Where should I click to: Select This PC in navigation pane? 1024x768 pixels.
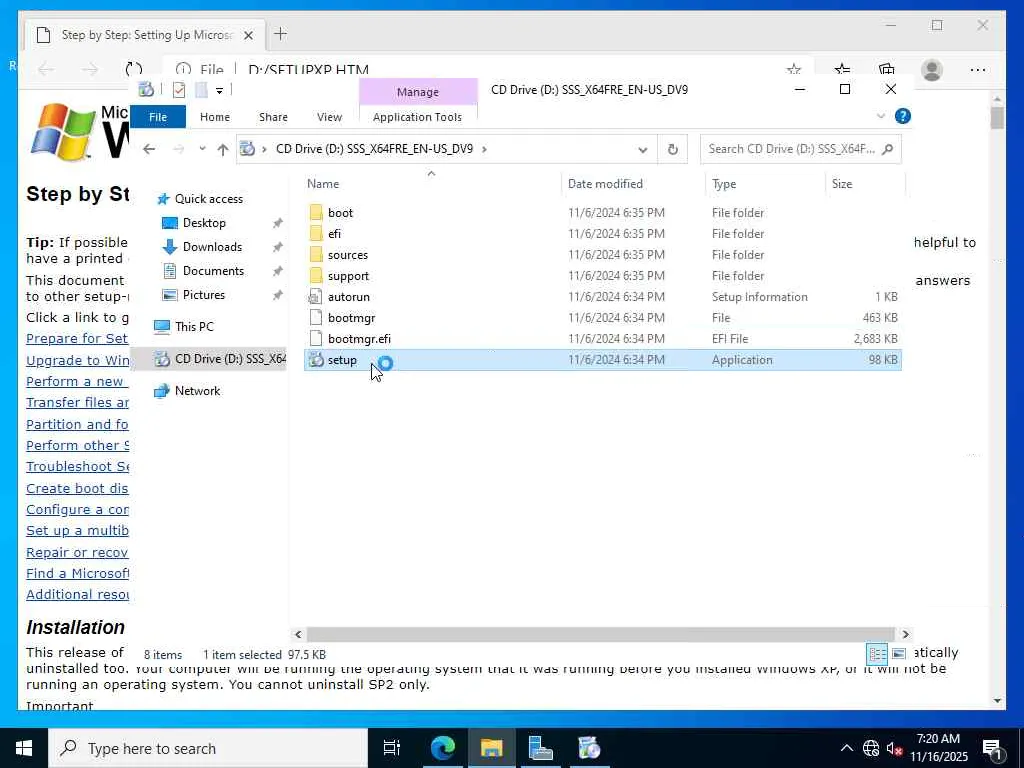pos(194,327)
